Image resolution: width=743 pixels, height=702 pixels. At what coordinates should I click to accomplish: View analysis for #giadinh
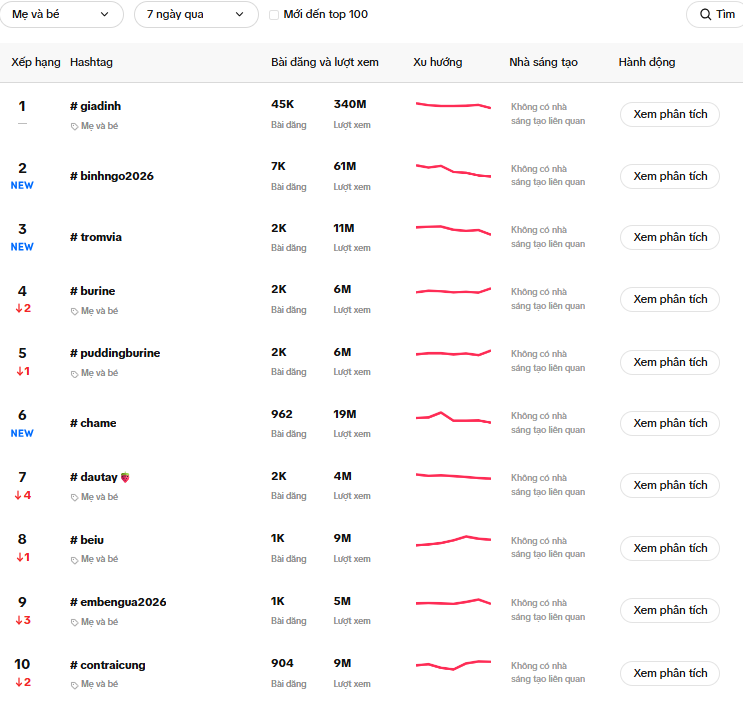pyautogui.click(x=669, y=114)
